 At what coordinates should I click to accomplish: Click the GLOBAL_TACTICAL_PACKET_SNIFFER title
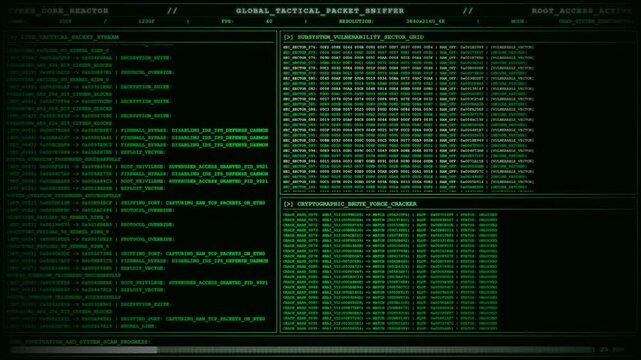tap(320, 11)
